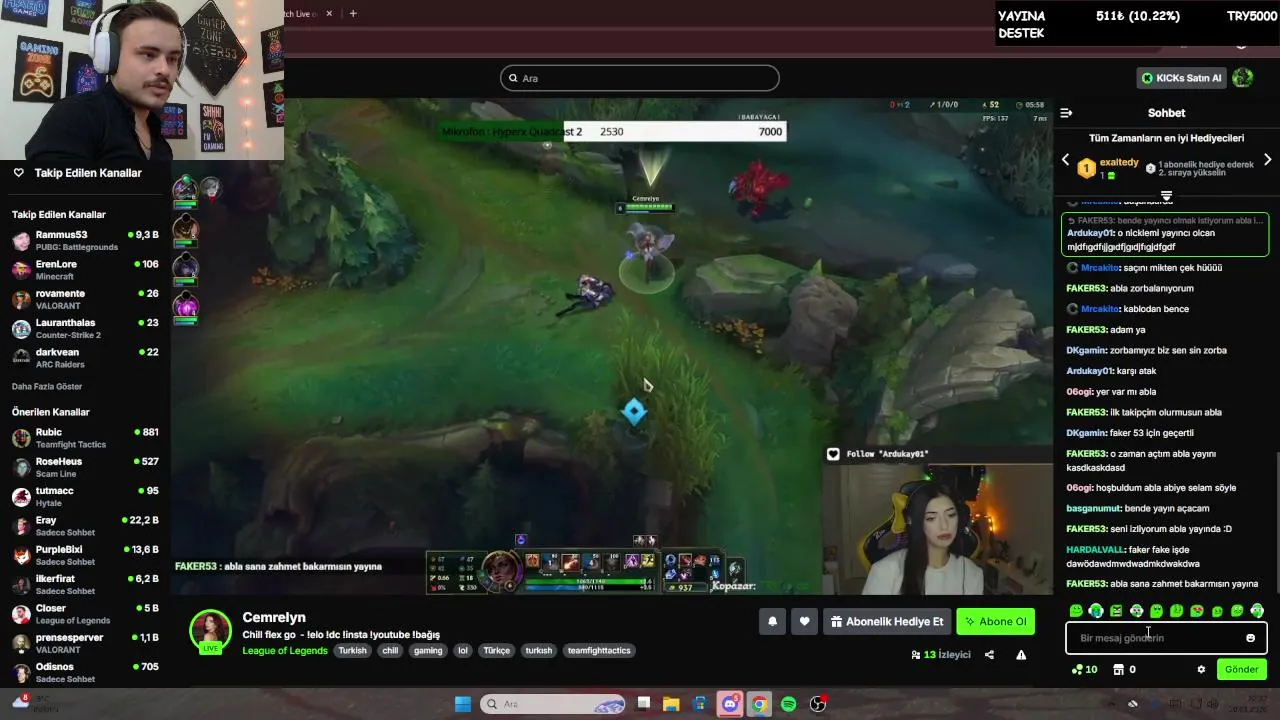This screenshot has height=720, width=1280.
Task: Open OBS Studio from the taskbar
Action: [818, 704]
